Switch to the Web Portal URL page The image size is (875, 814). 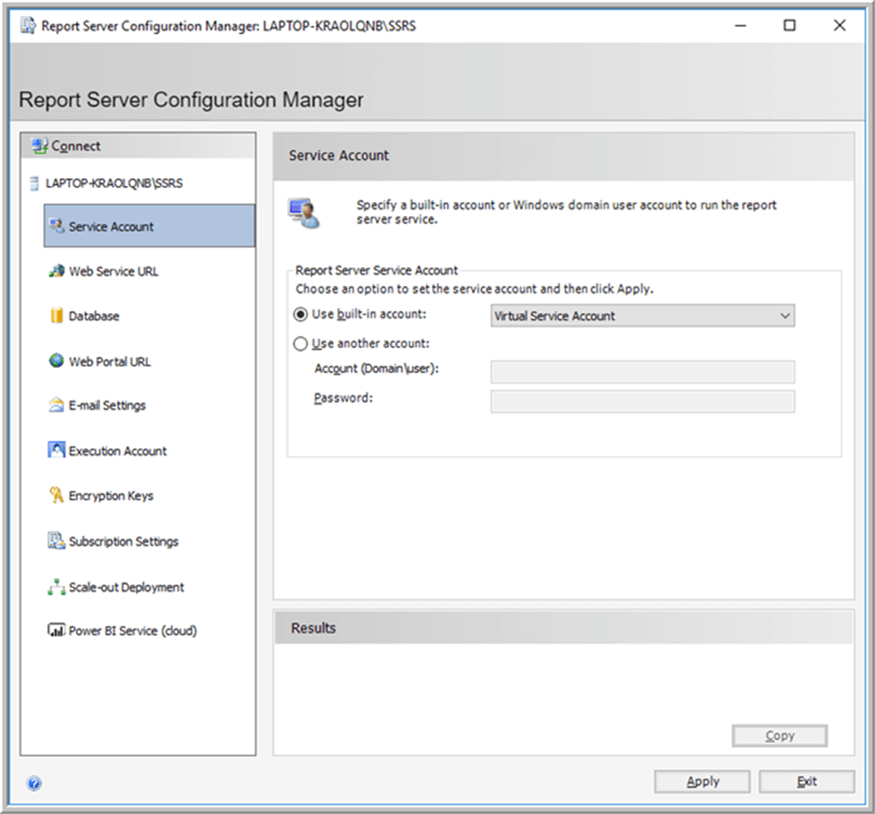110,362
